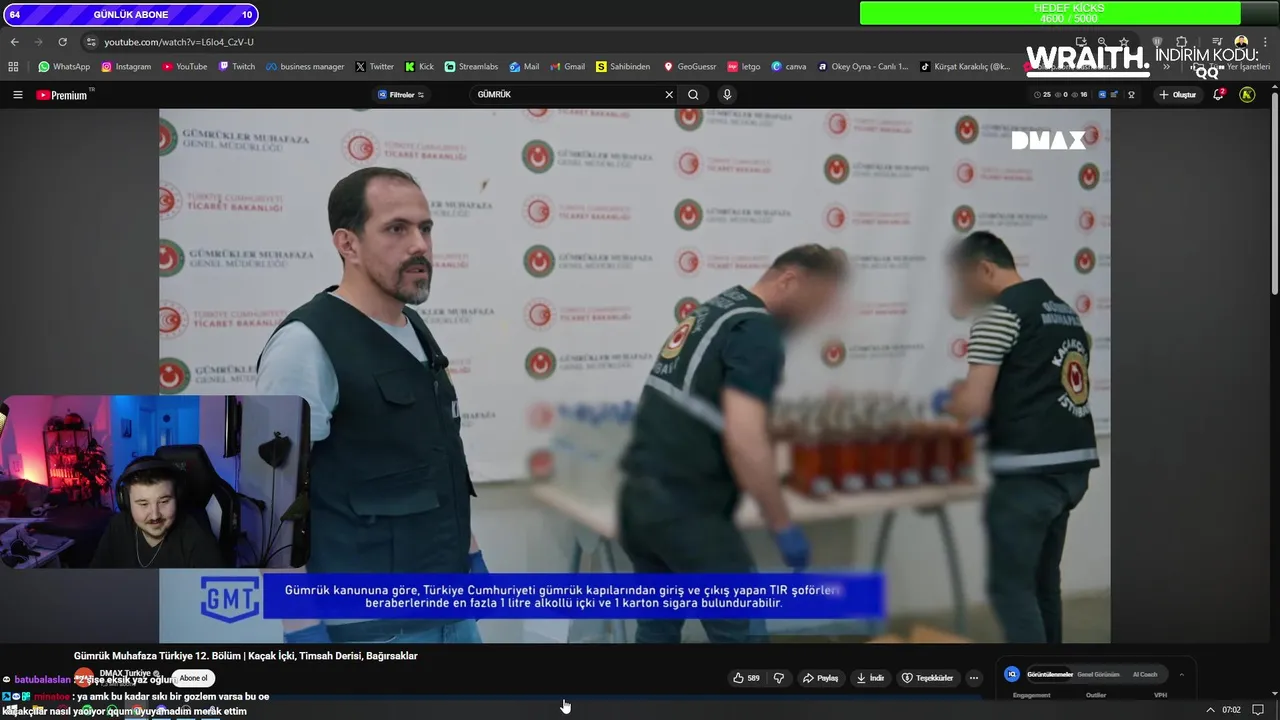Viewport: 1280px width, 720px height.
Task: Open letgo bookmark
Action: click(x=744, y=67)
